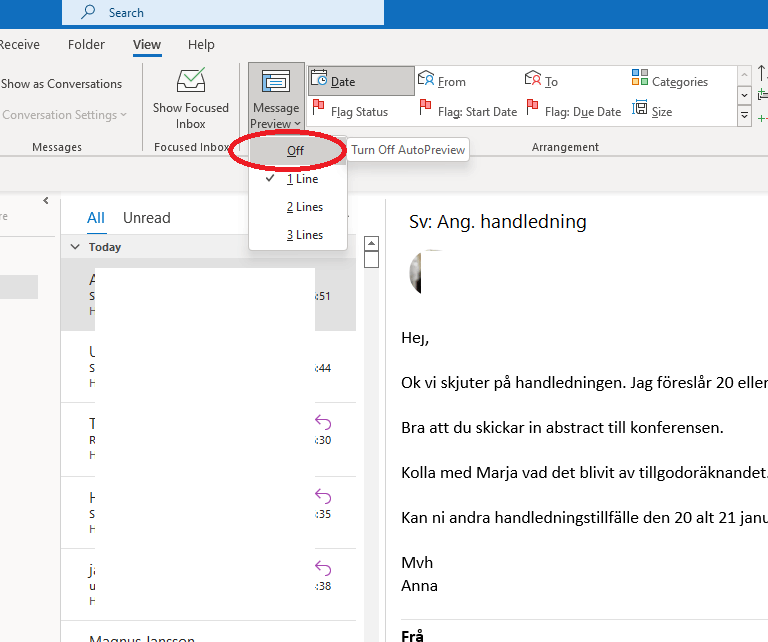The height and width of the screenshot is (642, 768).
Task: Expand Conversation Settings dropdown
Action: [64, 115]
